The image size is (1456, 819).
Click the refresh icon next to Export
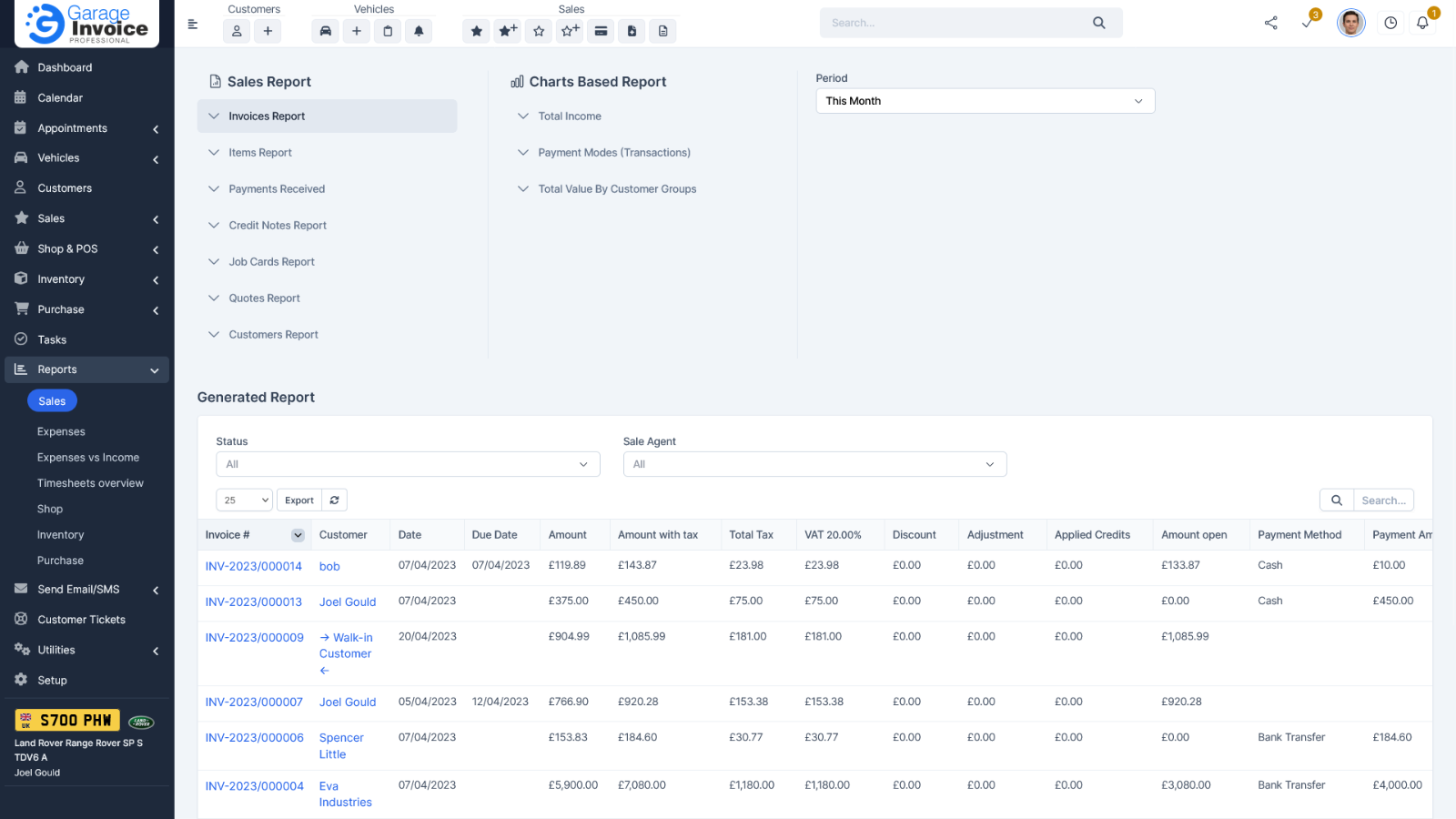pos(335,500)
